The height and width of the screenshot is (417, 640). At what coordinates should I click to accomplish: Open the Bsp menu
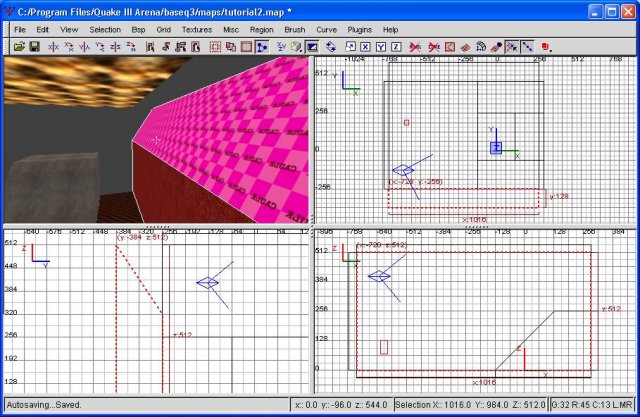point(138,29)
